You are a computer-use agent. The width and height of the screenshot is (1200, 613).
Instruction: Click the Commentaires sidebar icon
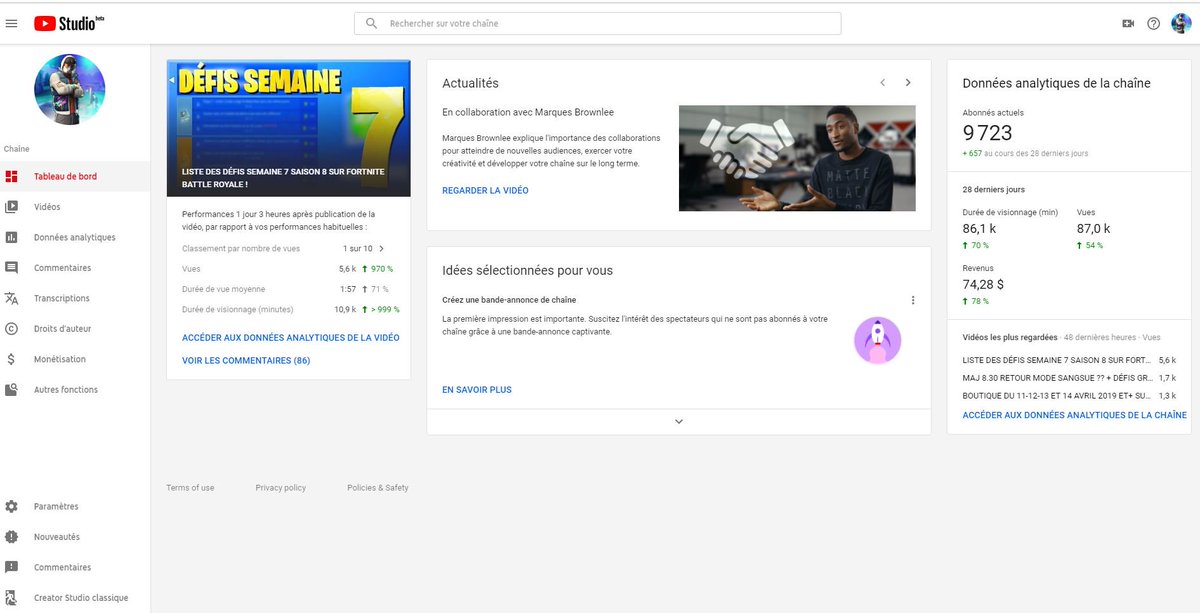click(x=12, y=268)
